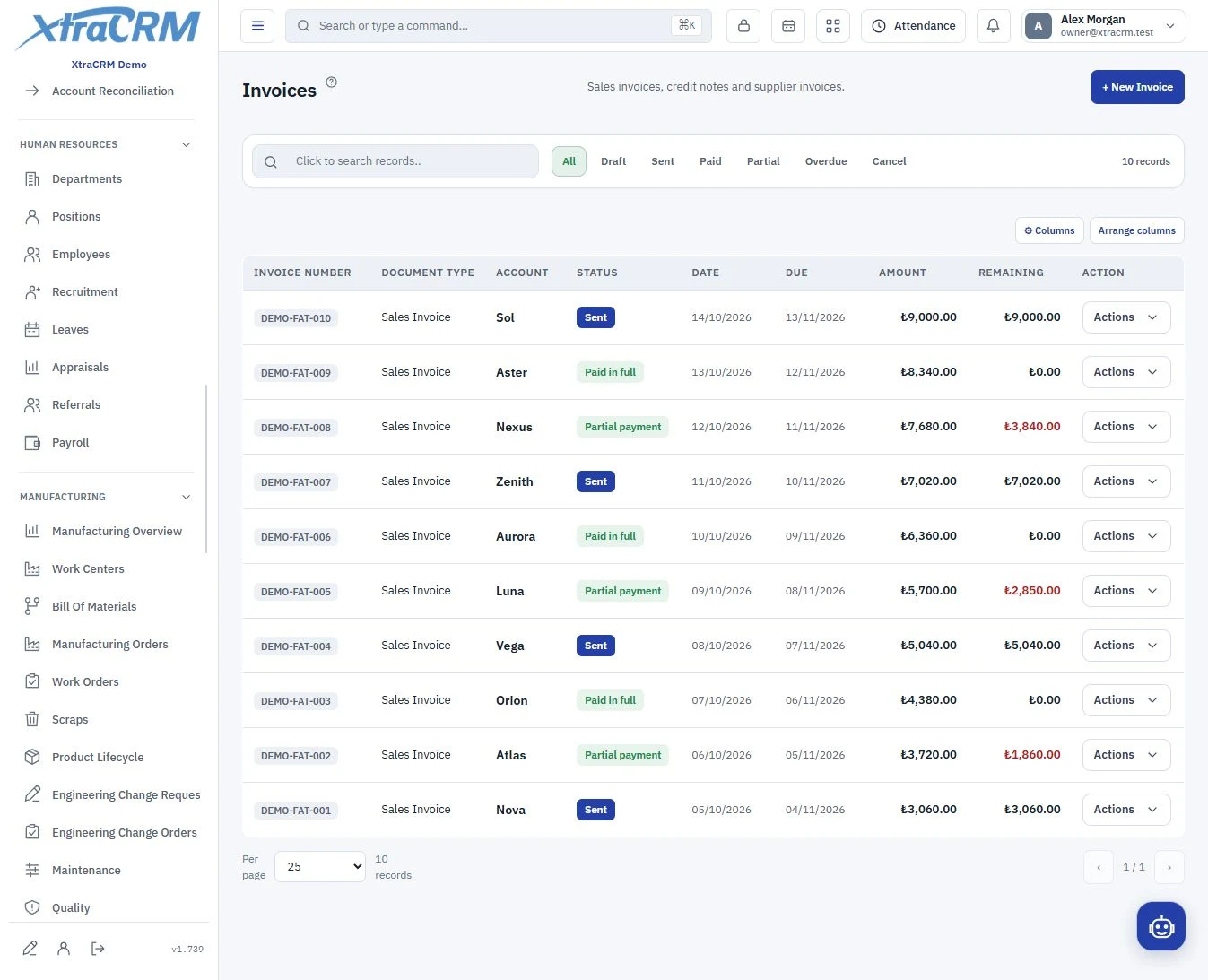Filter invoices by Paid
The height and width of the screenshot is (980, 1208).
click(710, 161)
